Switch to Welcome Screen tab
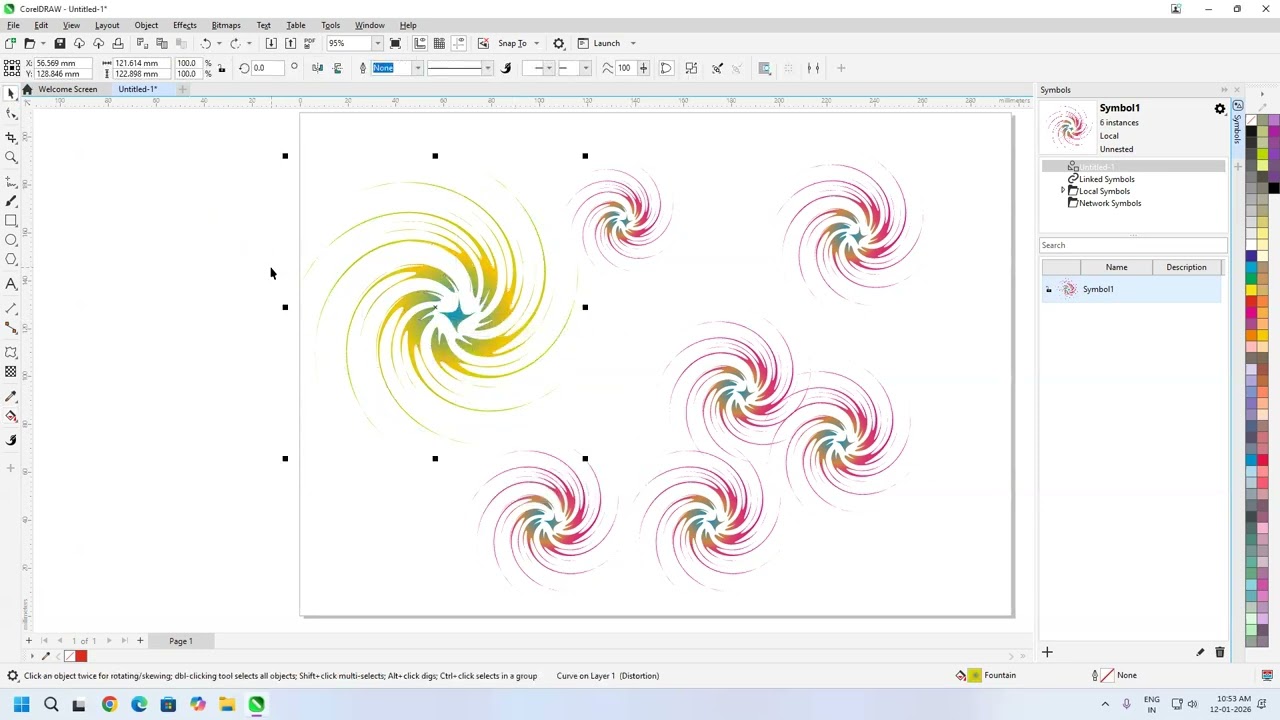Image resolution: width=1280 pixels, height=720 pixels. 68,89
